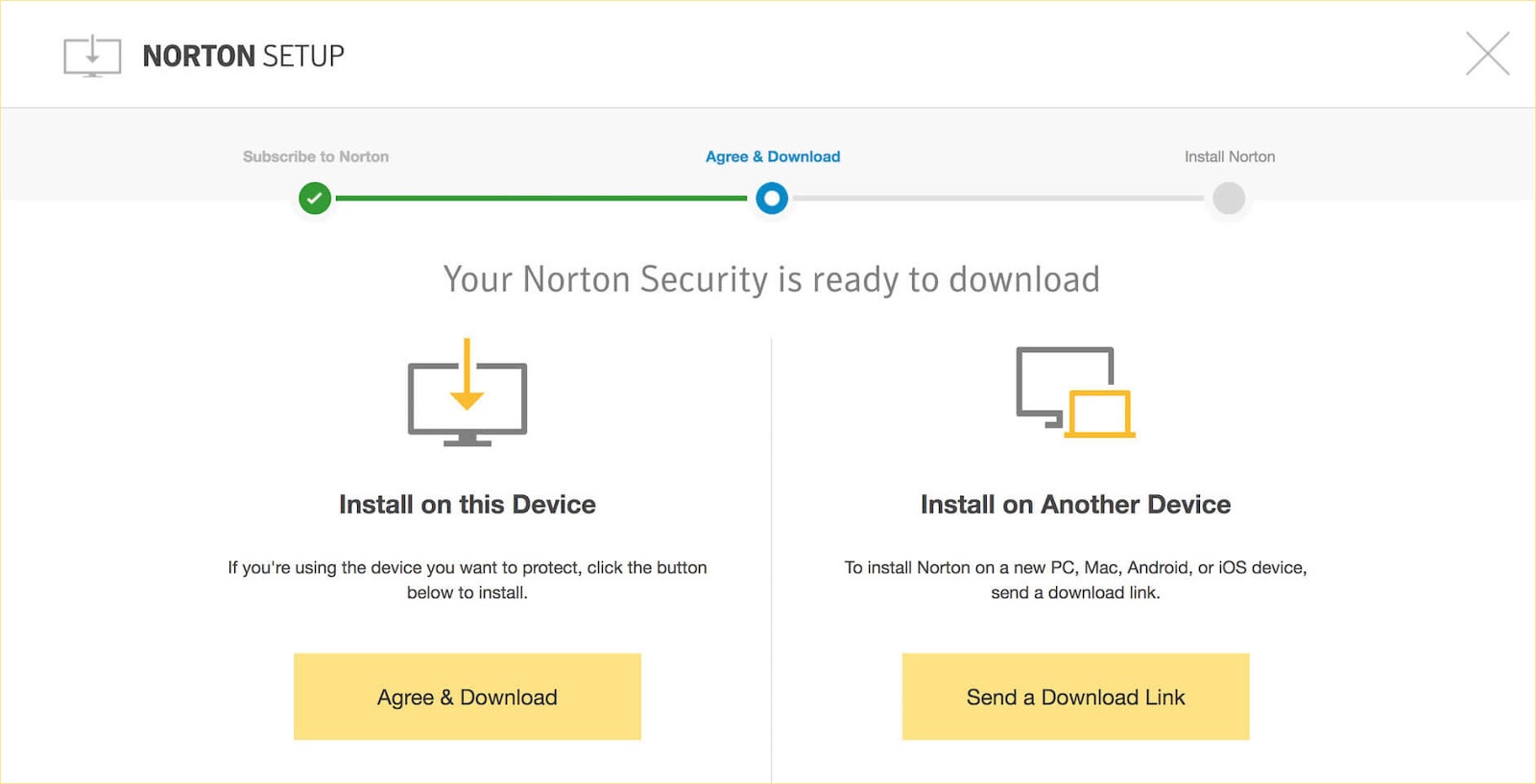1536x784 pixels.
Task: Click the Norton Setup monitor logo icon
Action: click(x=92, y=56)
